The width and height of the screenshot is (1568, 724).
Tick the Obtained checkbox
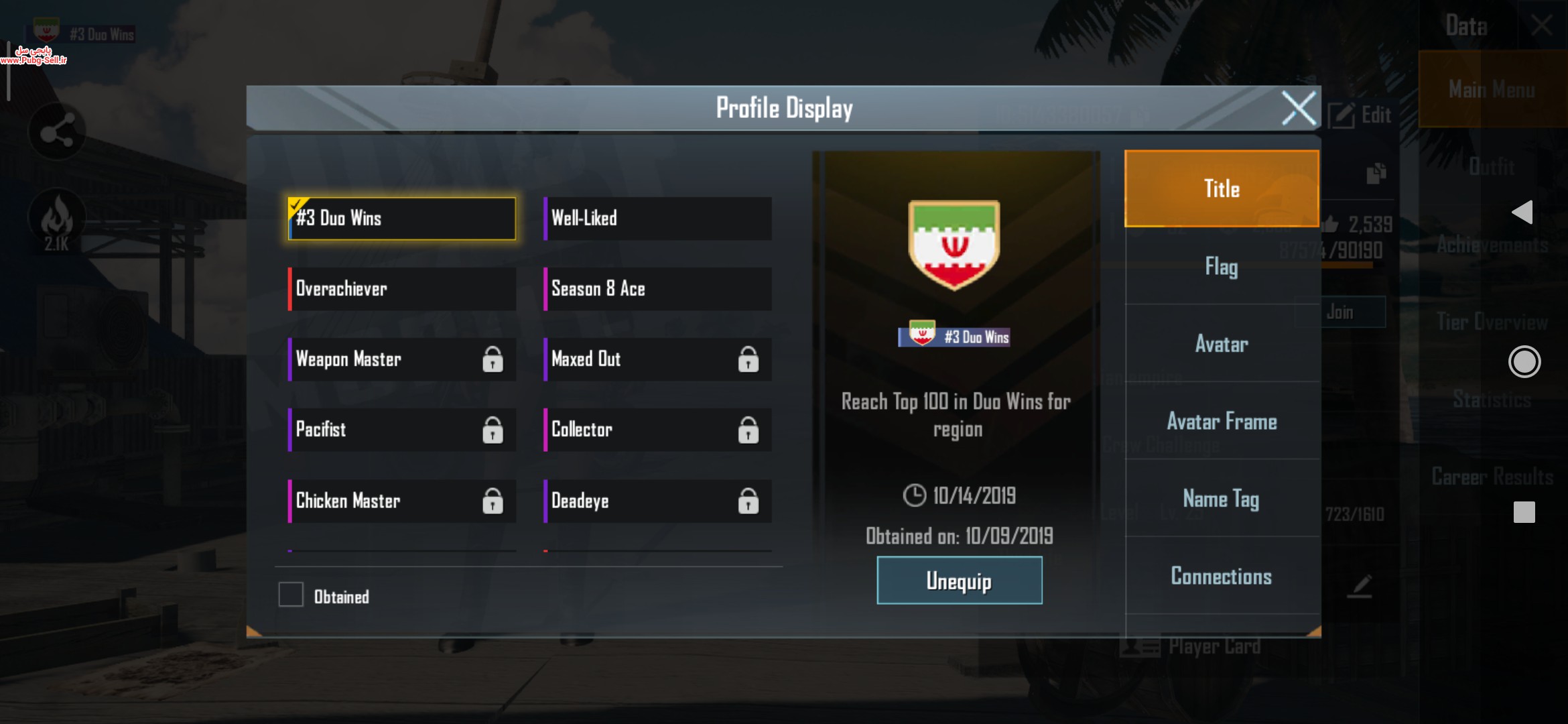(291, 595)
